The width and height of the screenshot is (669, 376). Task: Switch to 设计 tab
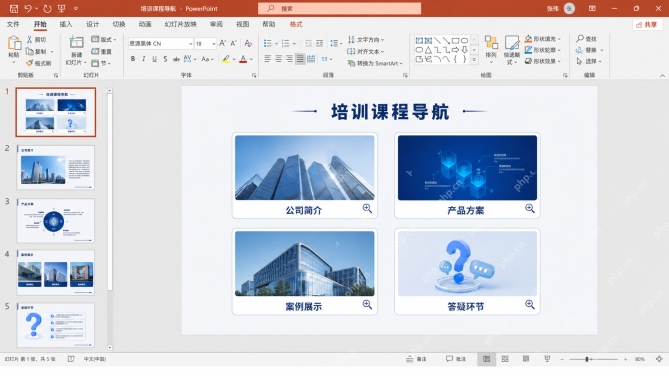tap(92, 24)
